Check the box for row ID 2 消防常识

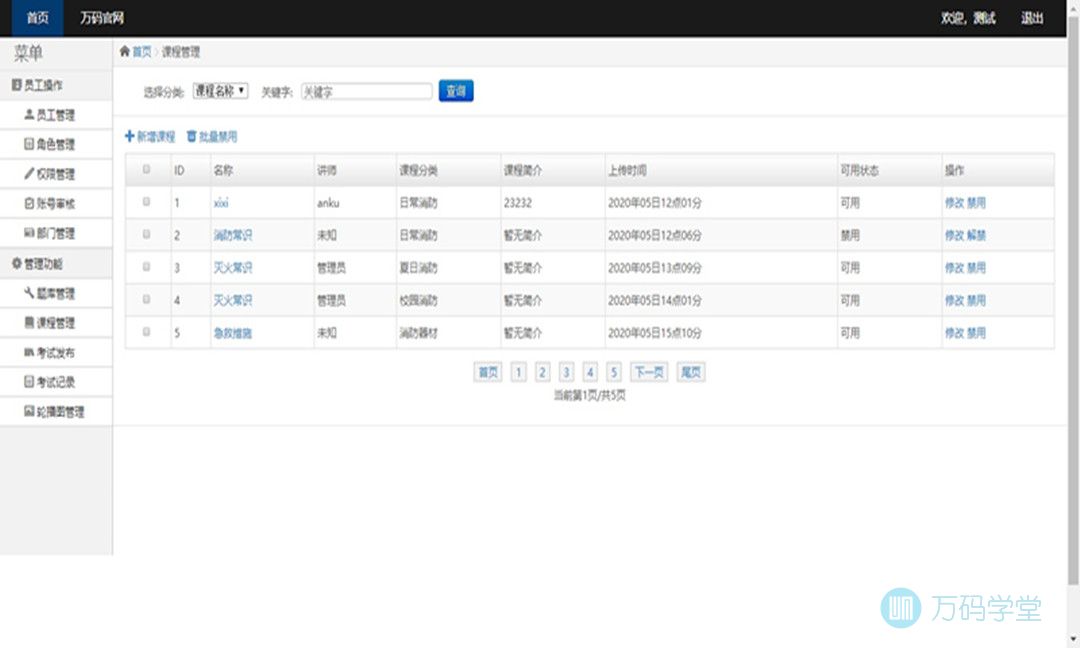146,234
